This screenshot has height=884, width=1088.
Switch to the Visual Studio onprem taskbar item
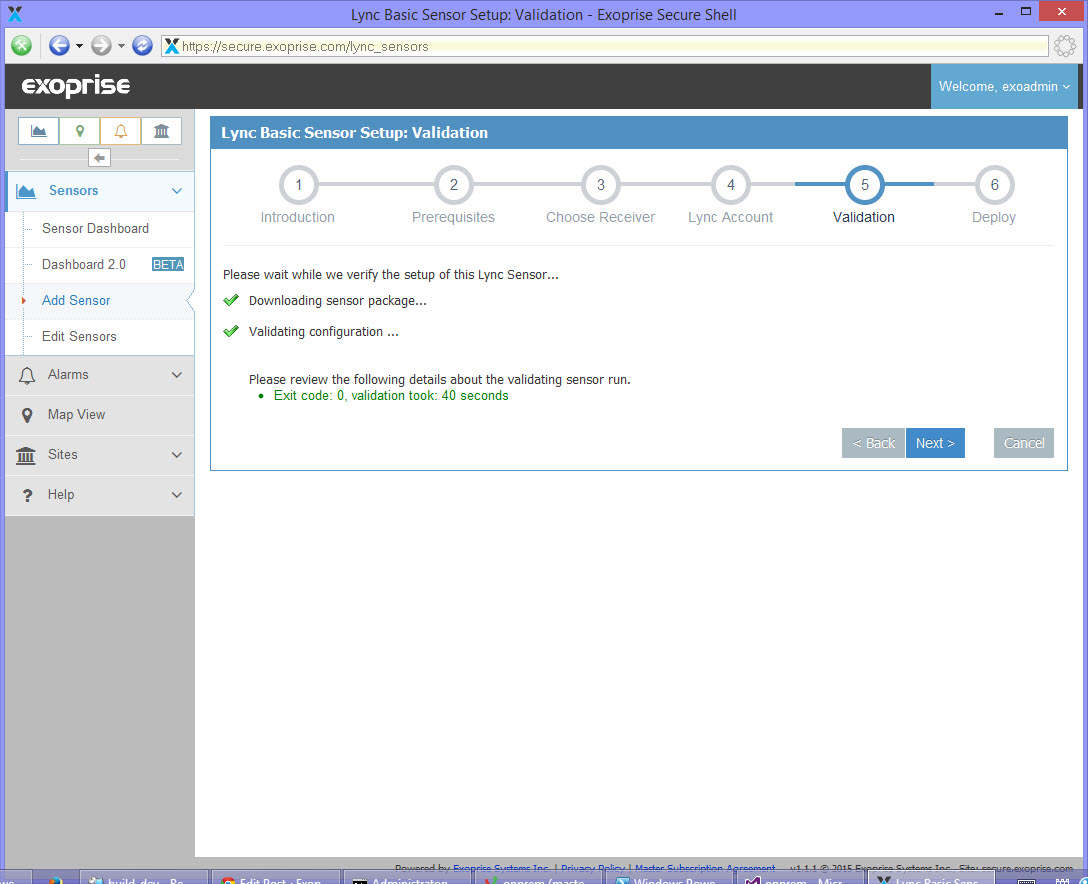click(800, 878)
